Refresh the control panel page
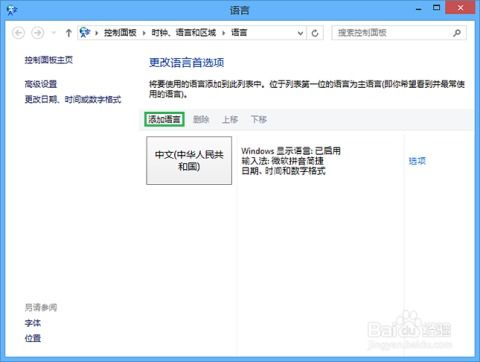 pos(315,33)
